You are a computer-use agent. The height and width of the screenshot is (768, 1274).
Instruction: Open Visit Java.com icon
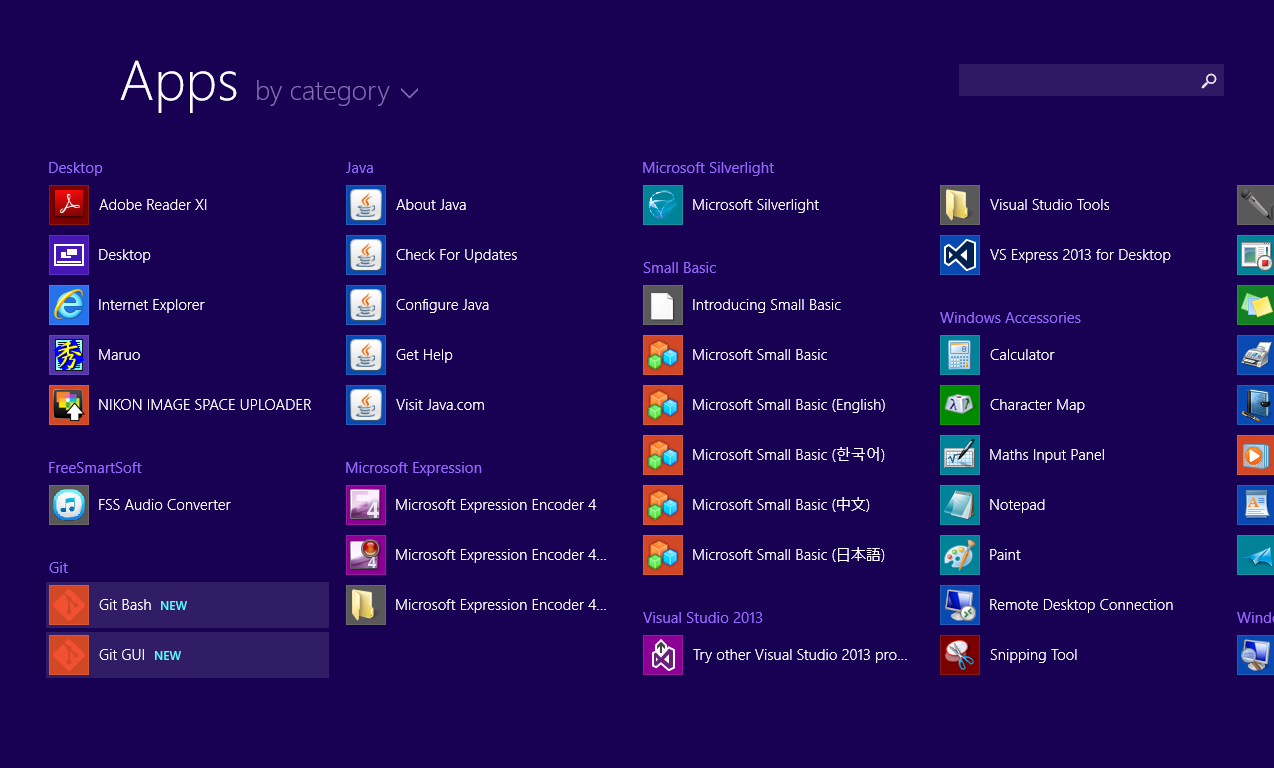pyautogui.click(x=366, y=405)
